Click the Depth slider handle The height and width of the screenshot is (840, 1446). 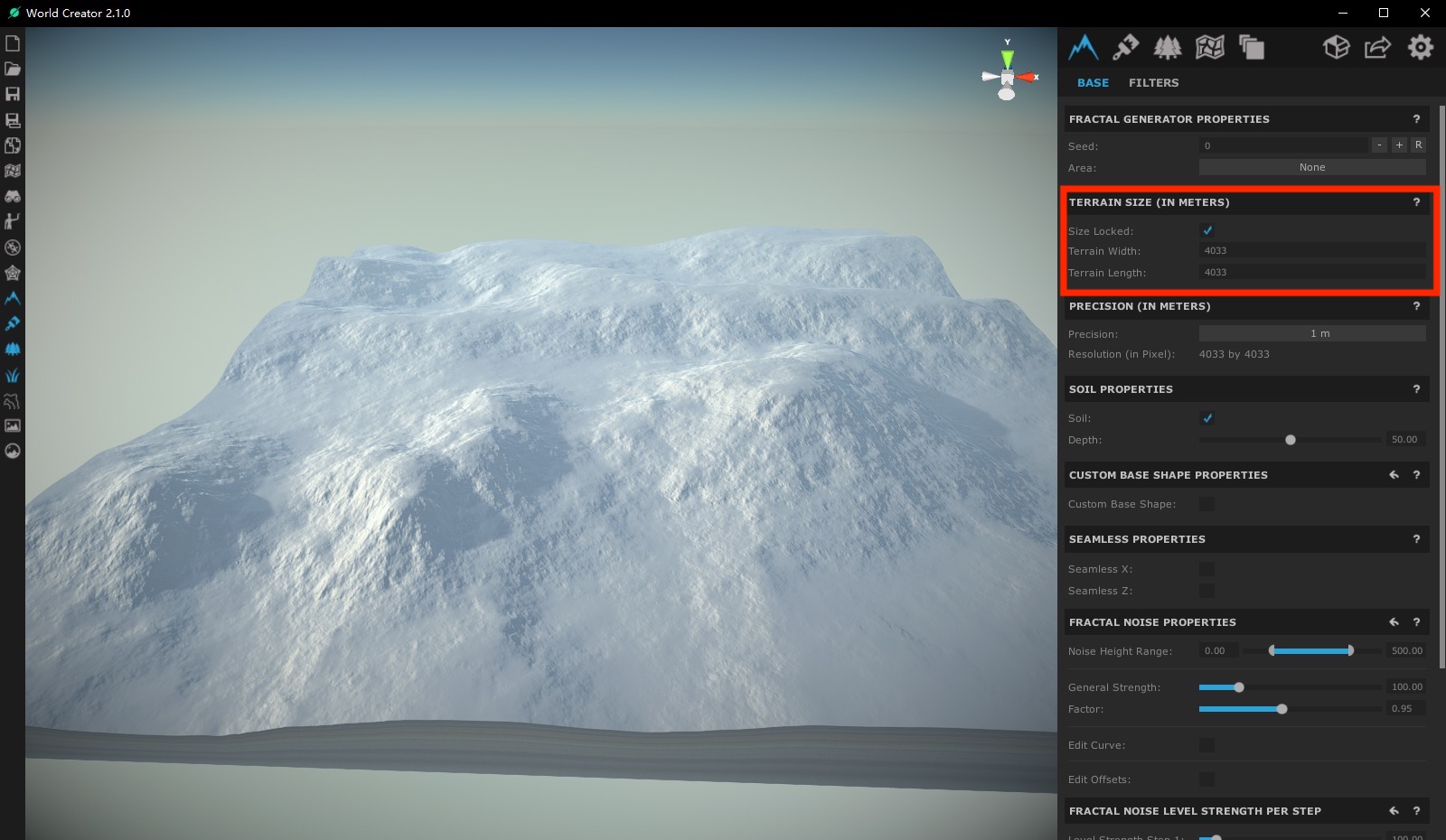coord(1291,440)
